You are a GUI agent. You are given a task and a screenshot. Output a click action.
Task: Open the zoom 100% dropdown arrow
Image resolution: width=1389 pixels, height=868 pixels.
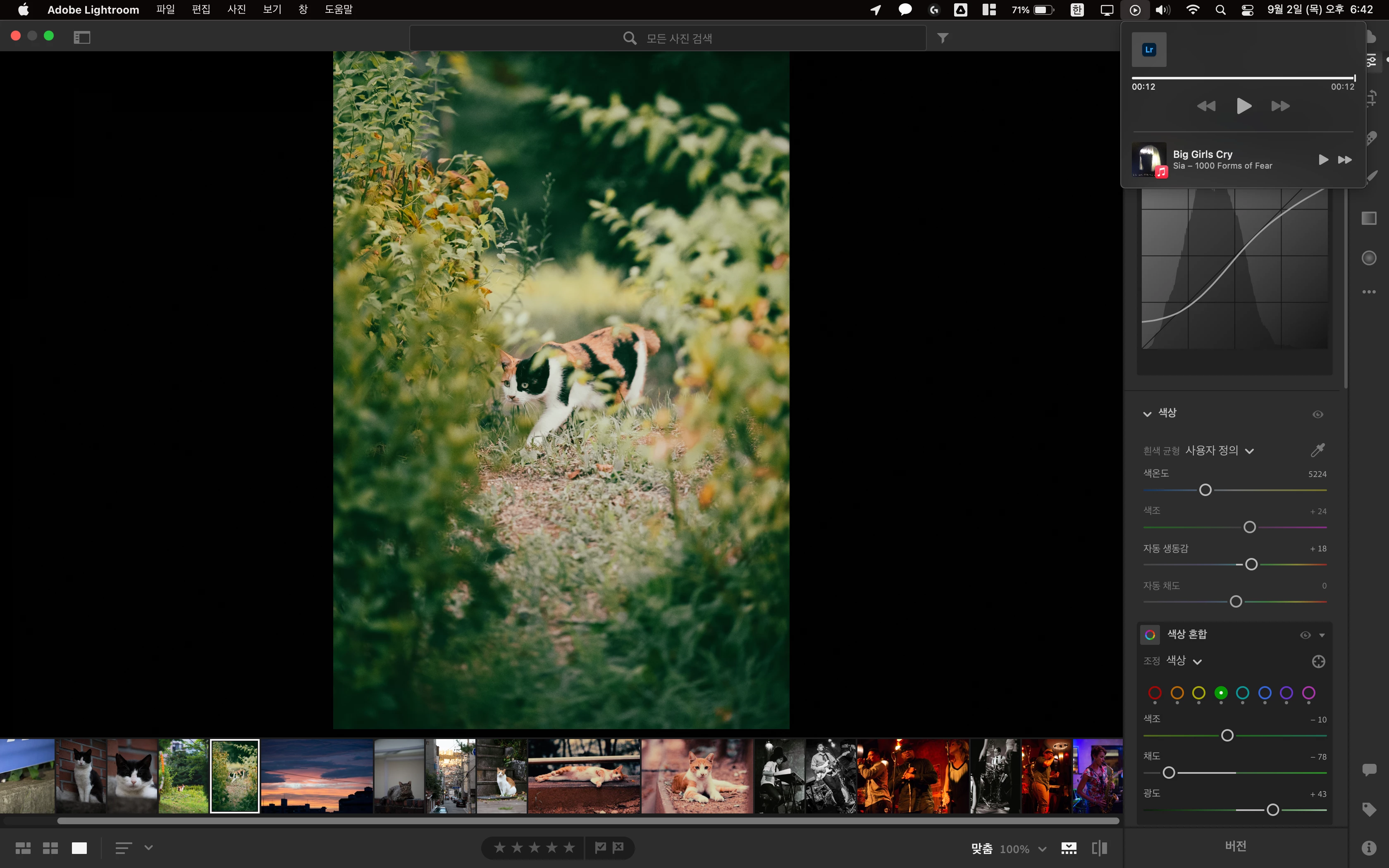(x=1042, y=849)
